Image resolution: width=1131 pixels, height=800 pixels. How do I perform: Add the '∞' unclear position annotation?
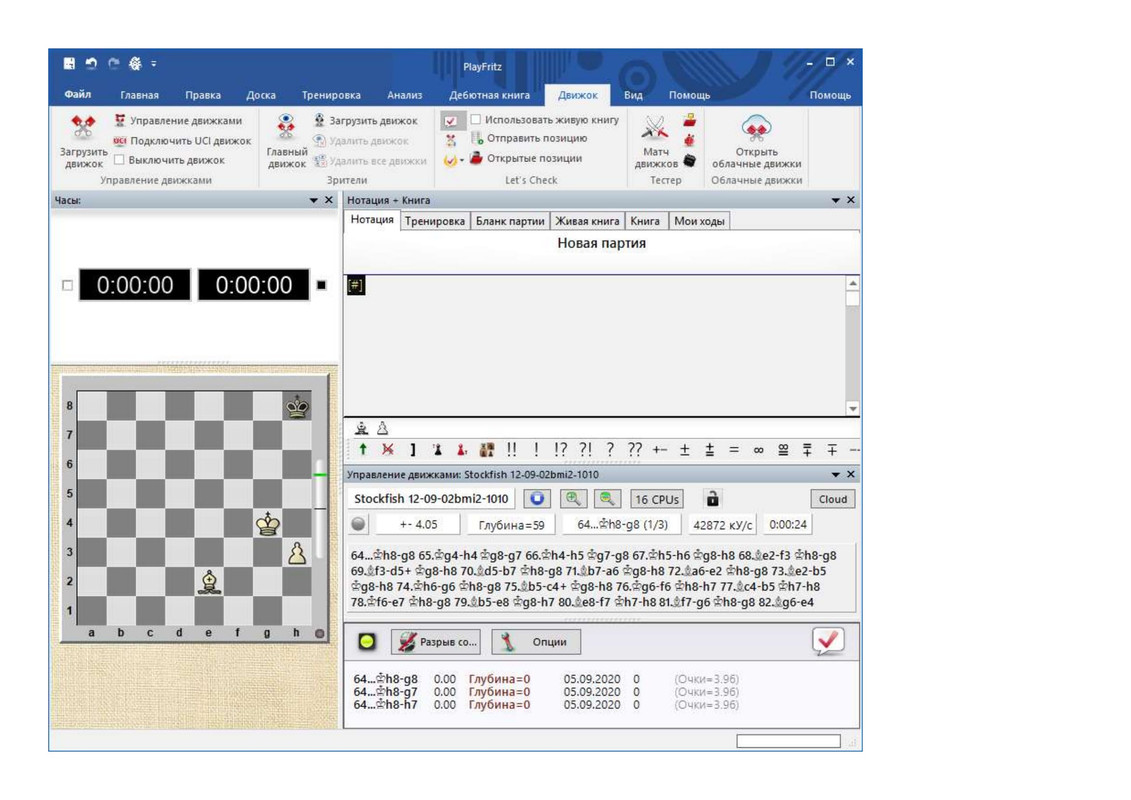pos(758,449)
